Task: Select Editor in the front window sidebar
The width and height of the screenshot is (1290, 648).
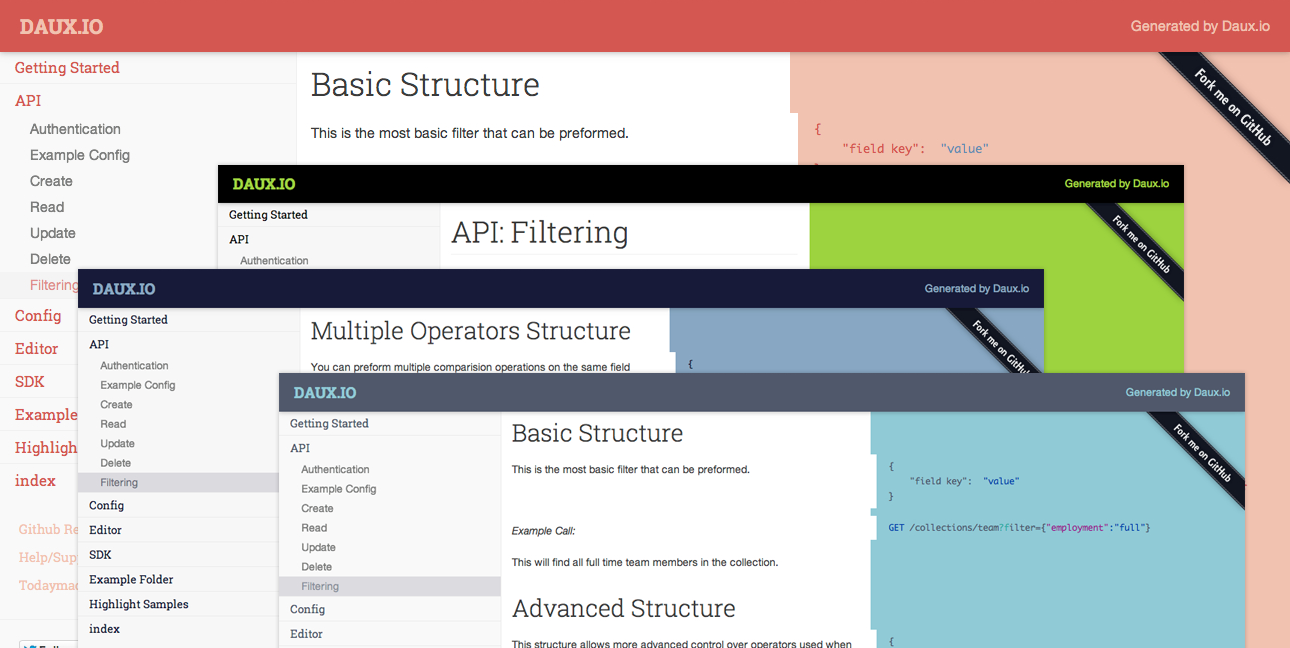Action: 306,634
